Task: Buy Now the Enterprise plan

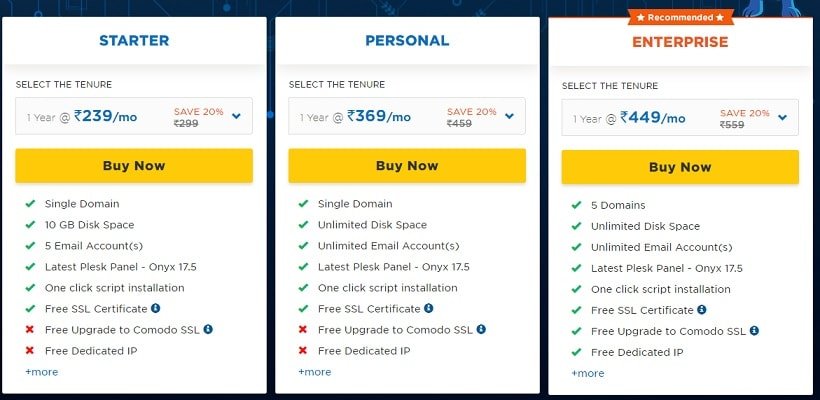Action: (x=680, y=167)
